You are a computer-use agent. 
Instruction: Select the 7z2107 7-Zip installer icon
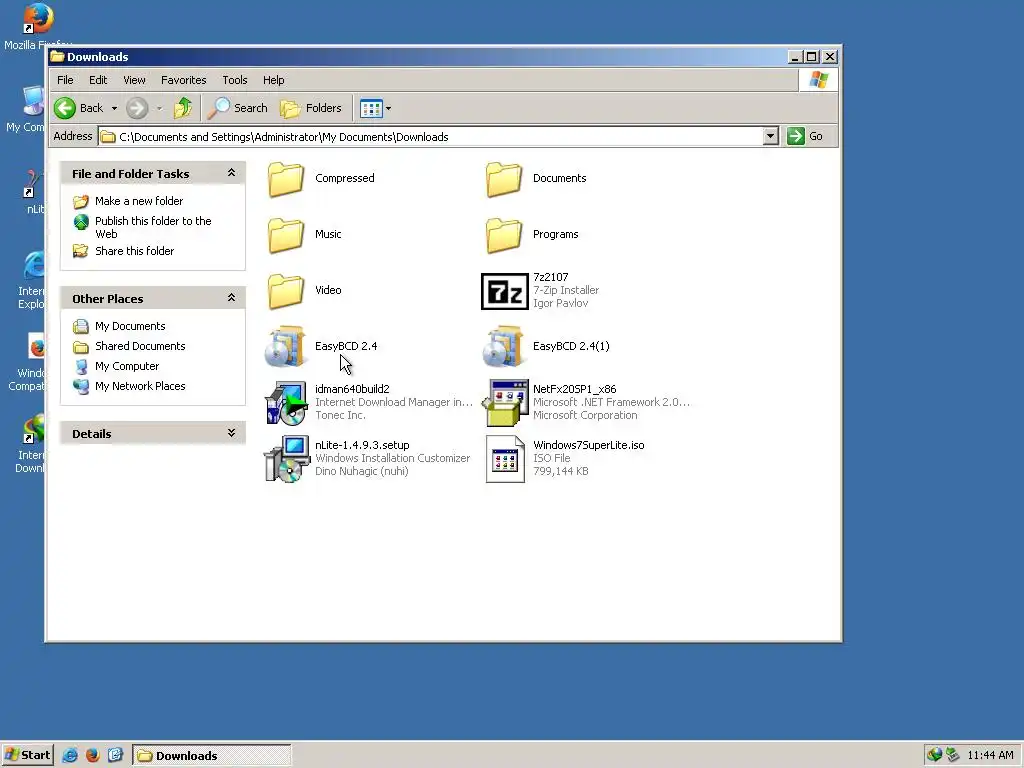coord(504,291)
